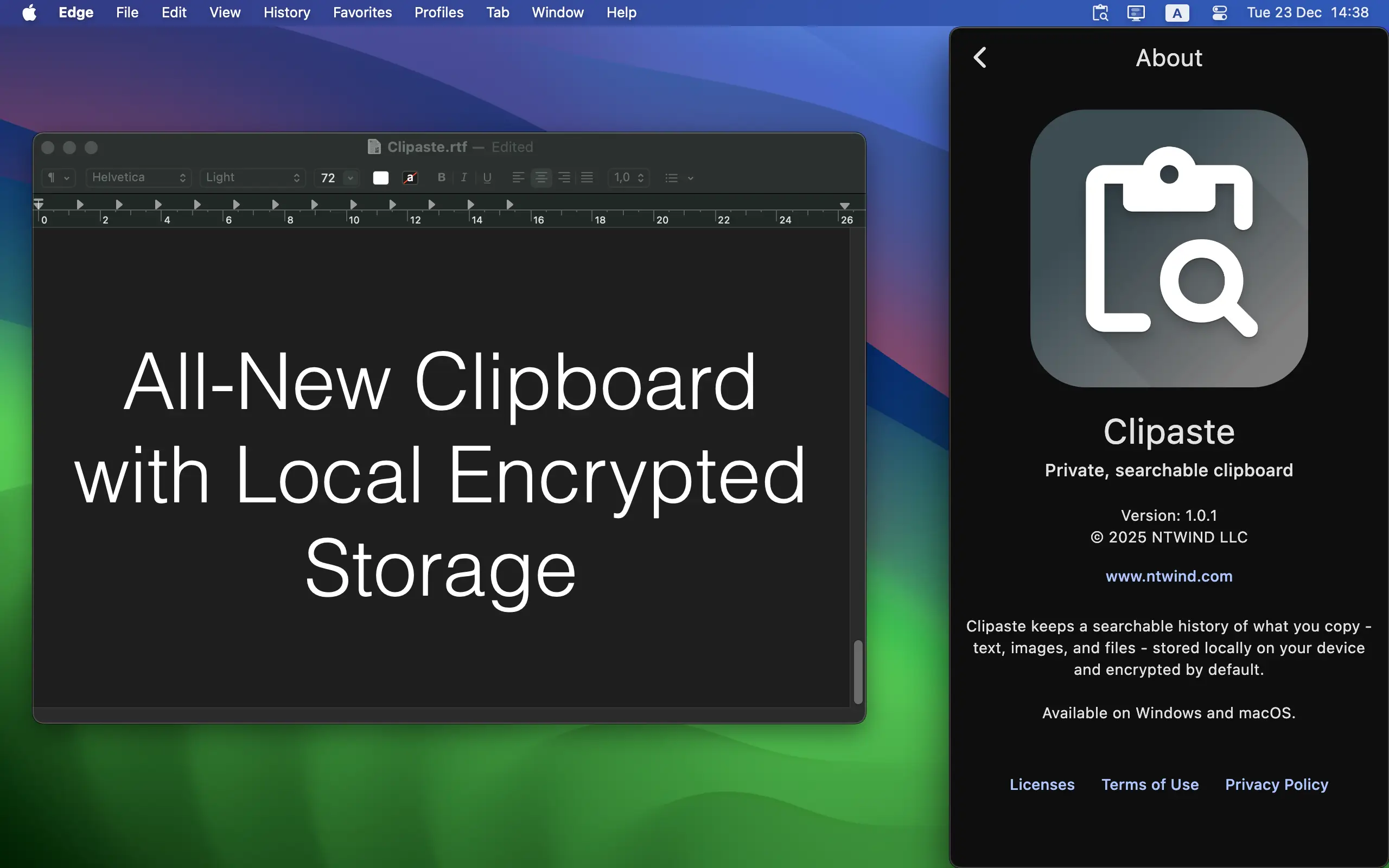Align text left in toolbar
This screenshot has width=1389, height=868.
pos(518,177)
